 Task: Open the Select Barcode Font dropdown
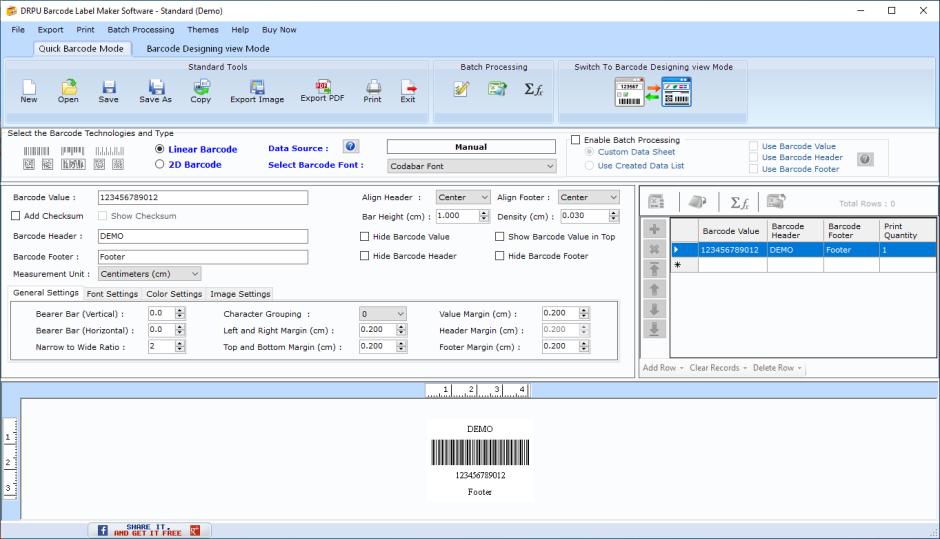pyautogui.click(x=471, y=166)
